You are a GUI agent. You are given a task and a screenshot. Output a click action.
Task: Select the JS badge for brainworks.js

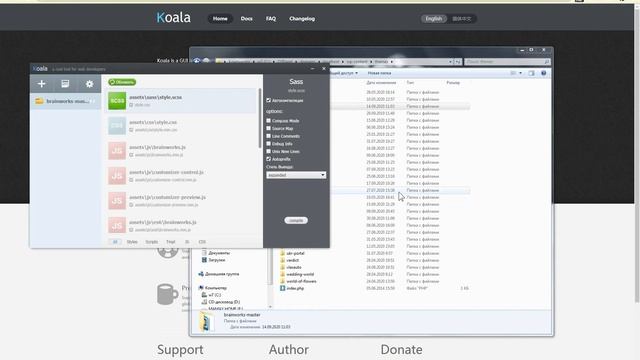[117, 151]
